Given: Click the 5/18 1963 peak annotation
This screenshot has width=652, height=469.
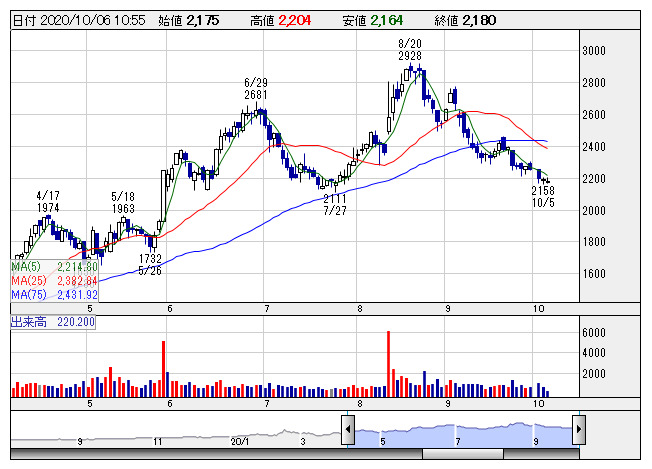Looking at the screenshot, I should pyautogui.click(x=123, y=202).
